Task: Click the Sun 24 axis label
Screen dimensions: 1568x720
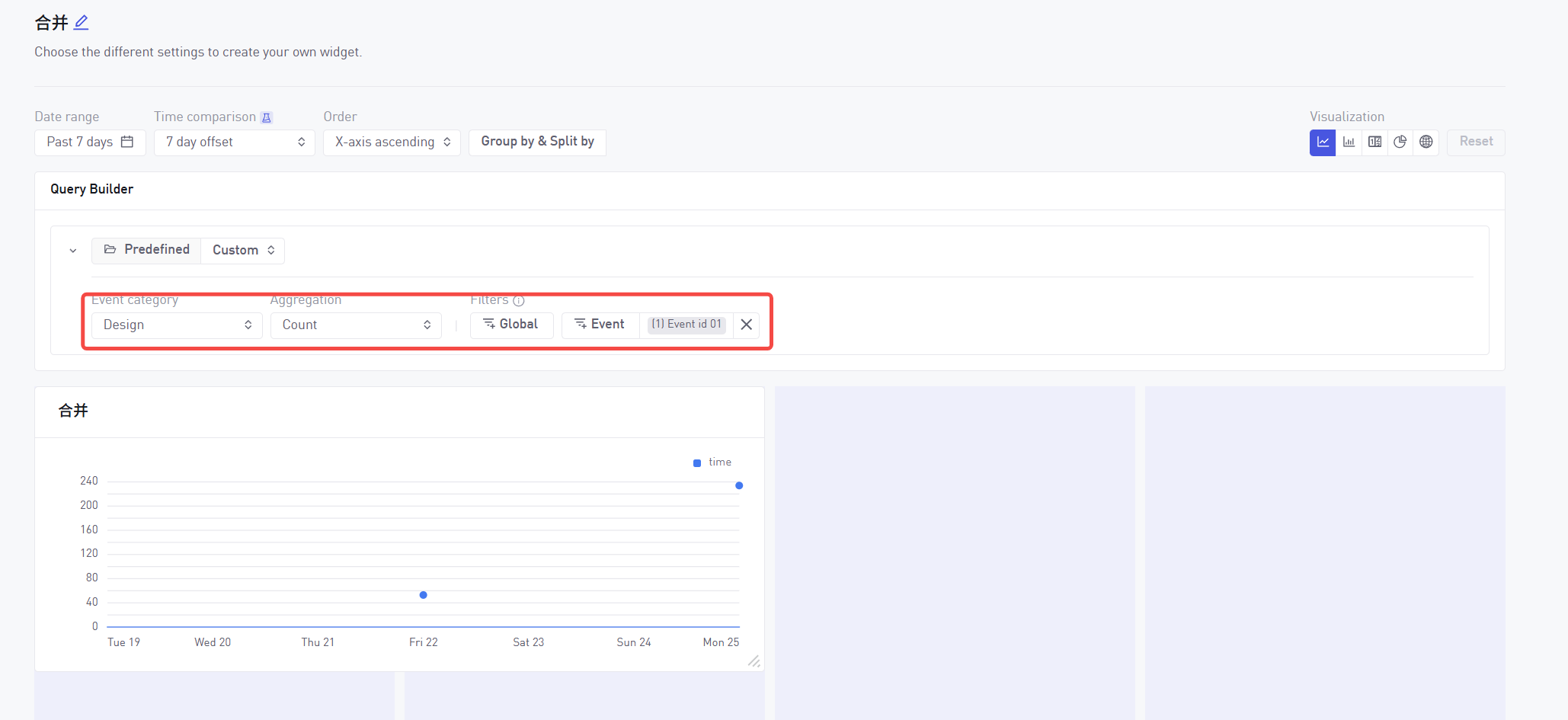Action: (634, 643)
